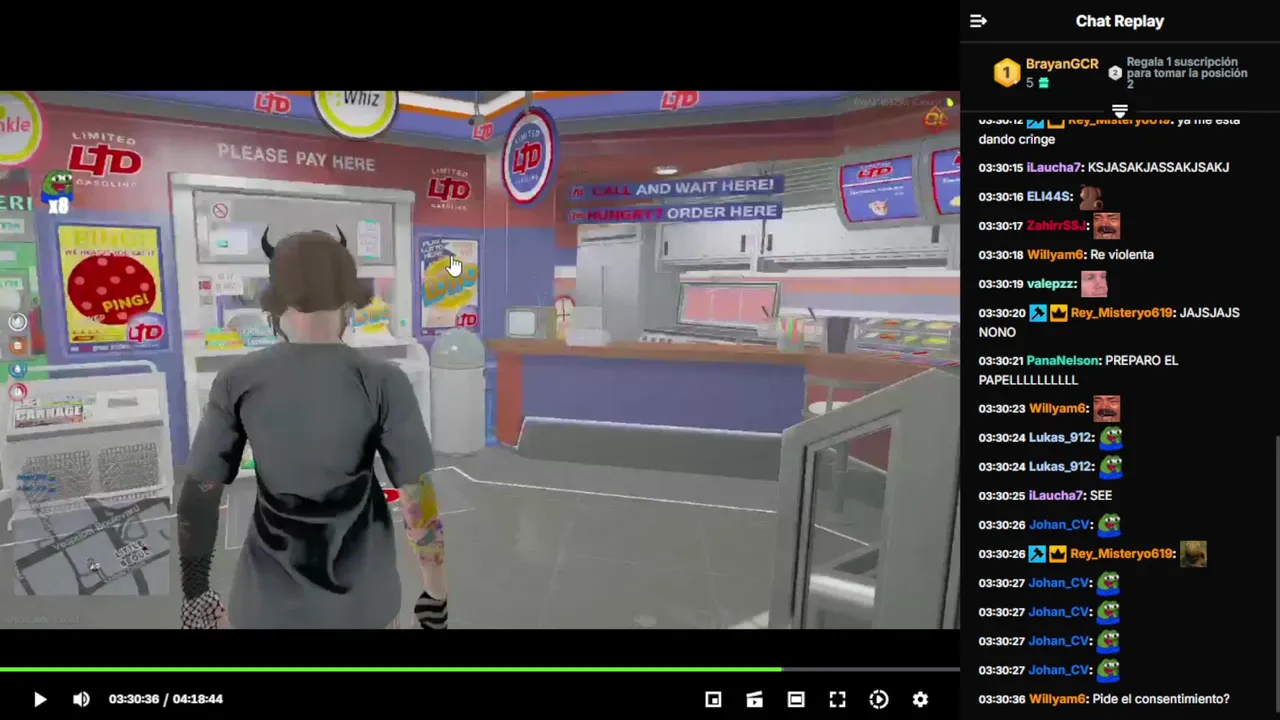Open ELI44S user profile
This screenshot has width=1280, height=720.
(1049, 197)
